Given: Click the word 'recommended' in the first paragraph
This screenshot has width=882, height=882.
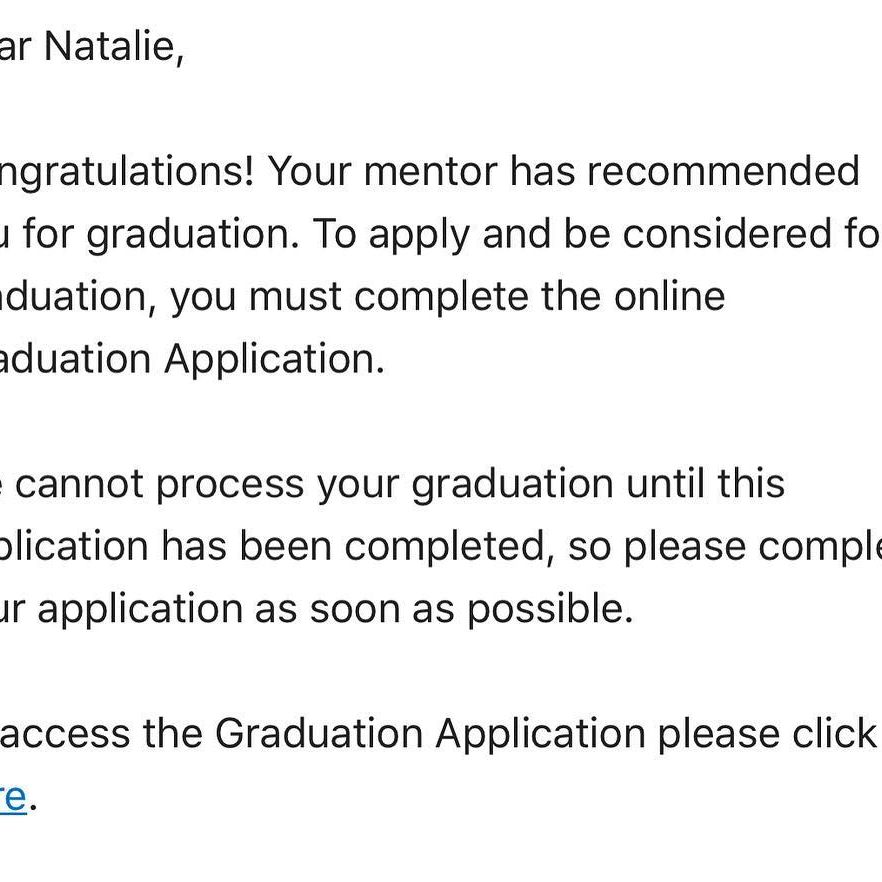Looking at the screenshot, I should [723, 170].
